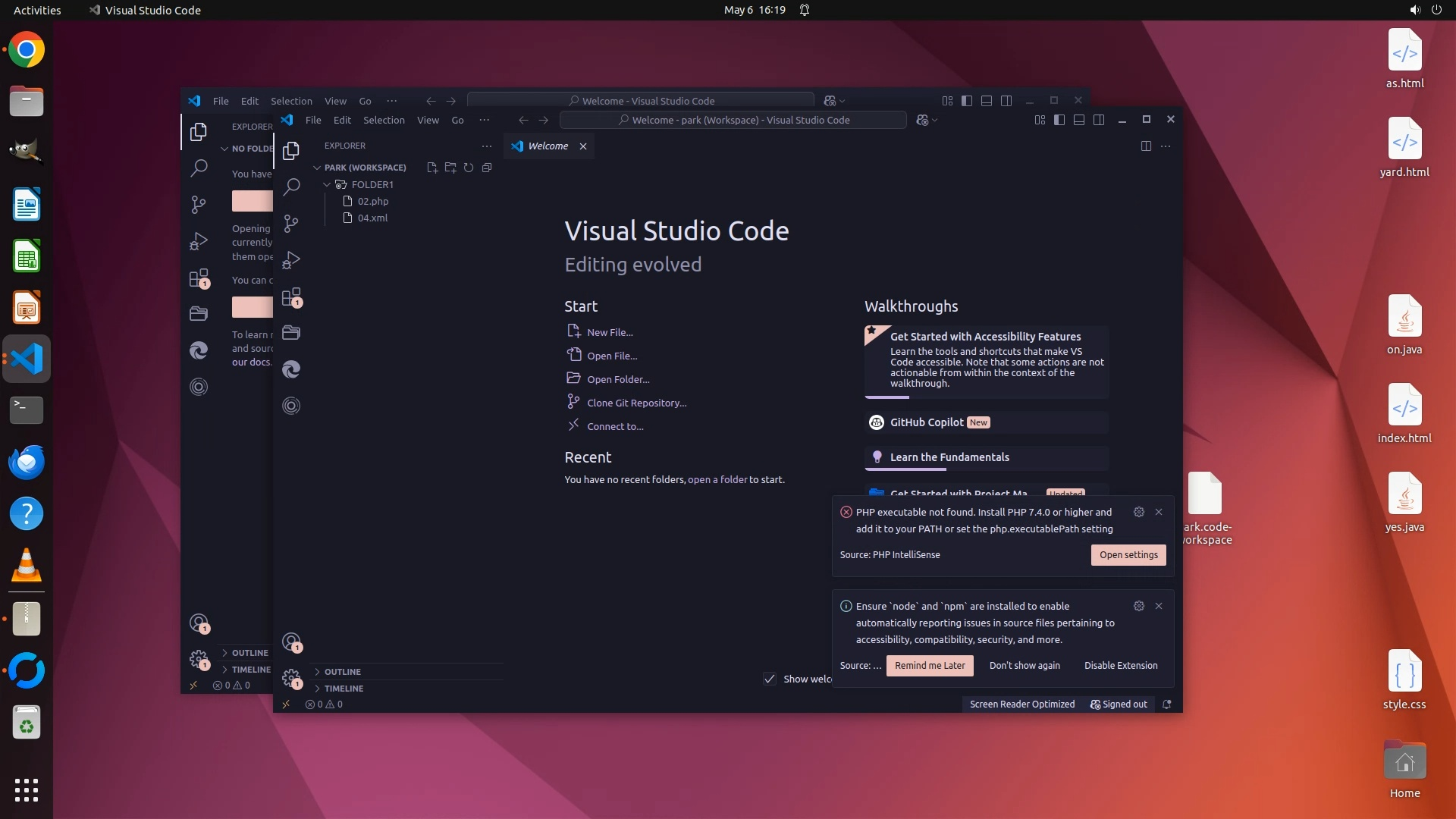The width and height of the screenshot is (1456, 819).
Task: Expand the OUTLINE section
Action: pyautogui.click(x=343, y=672)
